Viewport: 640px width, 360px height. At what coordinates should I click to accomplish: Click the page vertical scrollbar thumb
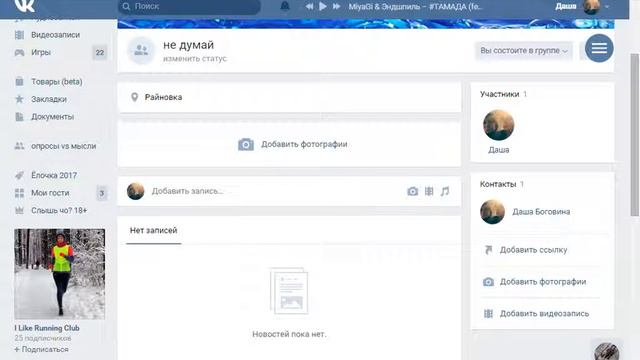[635, 135]
